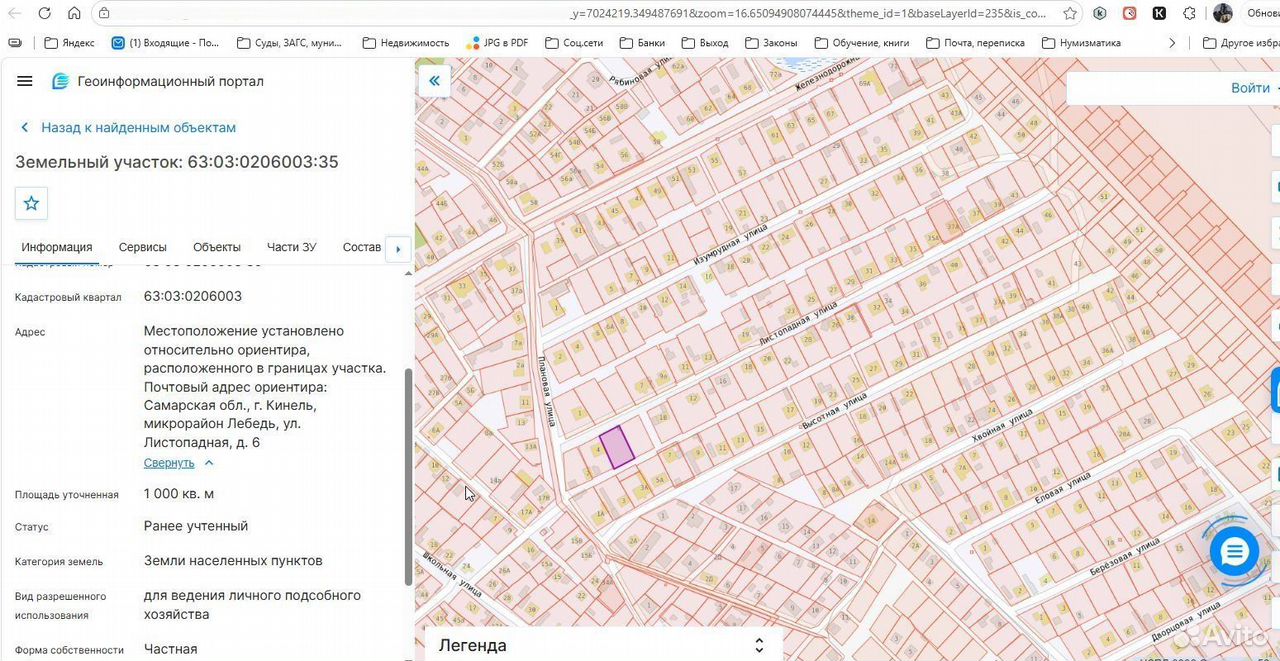Open the JPG в PDF bookmark
The image size is (1280, 661).
(x=497, y=43)
